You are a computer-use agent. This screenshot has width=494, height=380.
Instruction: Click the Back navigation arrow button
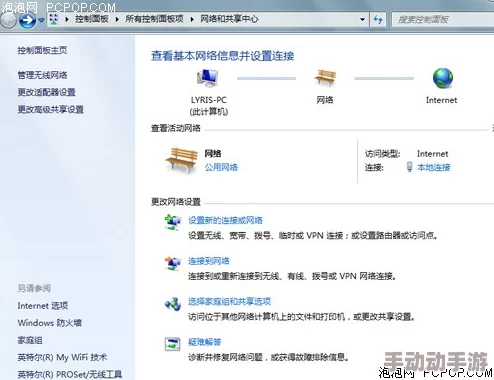pyautogui.click(x=7, y=20)
